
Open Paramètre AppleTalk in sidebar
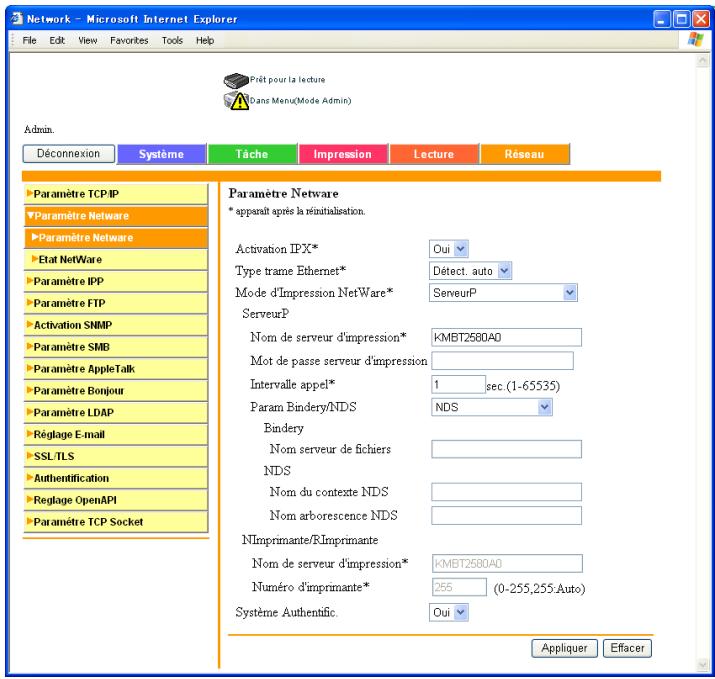116,369
